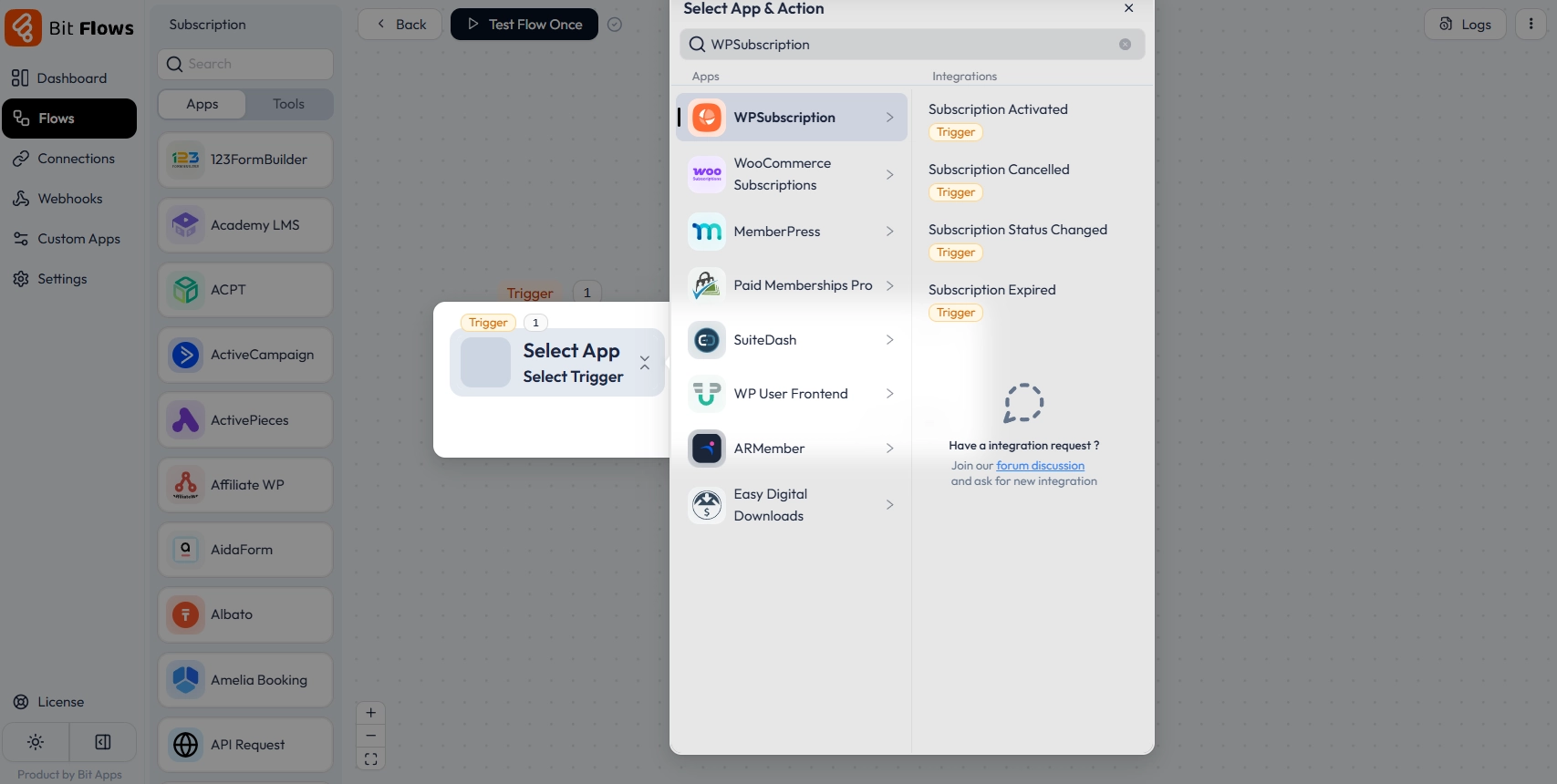Open Custom Apps section

(x=69, y=239)
